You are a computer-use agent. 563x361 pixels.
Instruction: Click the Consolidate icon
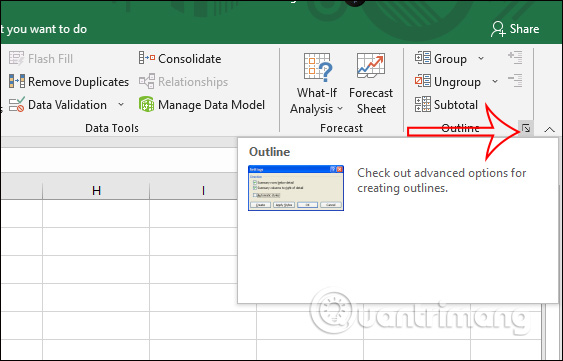click(x=146, y=58)
